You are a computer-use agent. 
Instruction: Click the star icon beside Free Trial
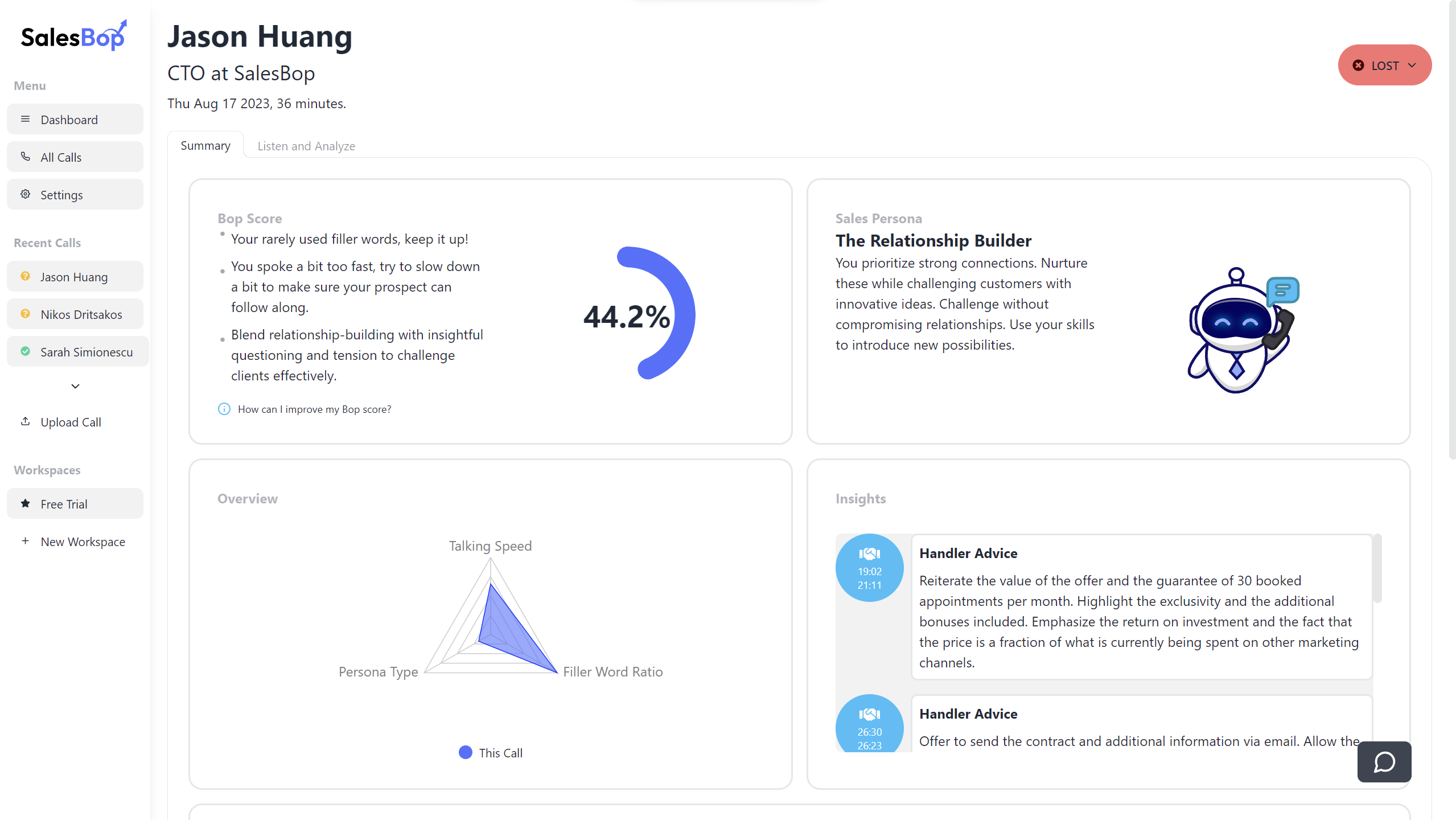click(x=25, y=503)
